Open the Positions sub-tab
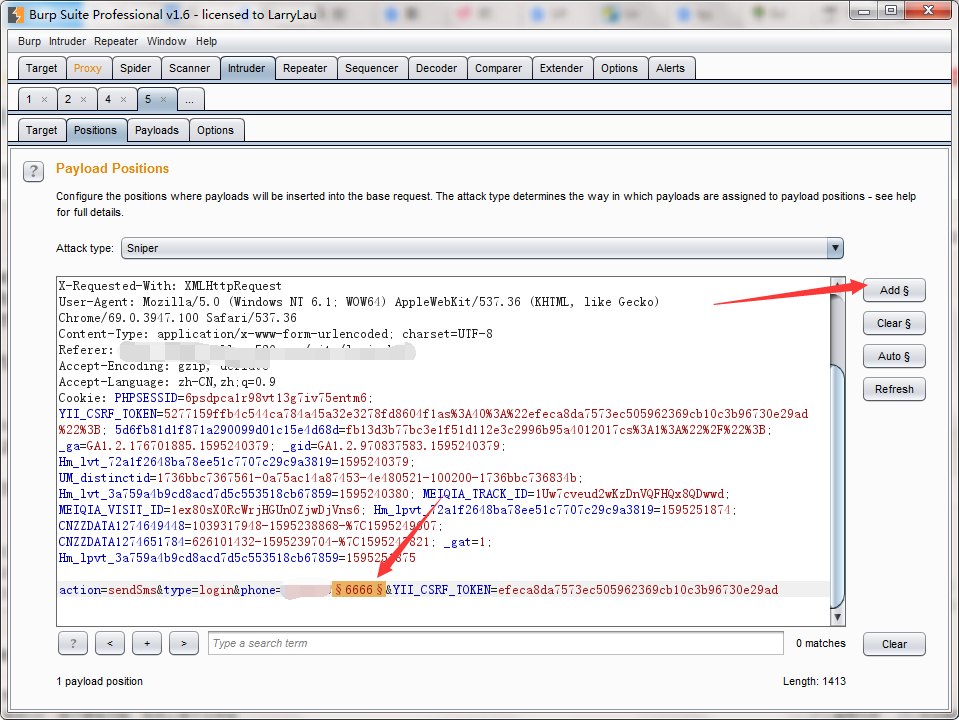This screenshot has width=959, height=720. [x=95, y=130]
